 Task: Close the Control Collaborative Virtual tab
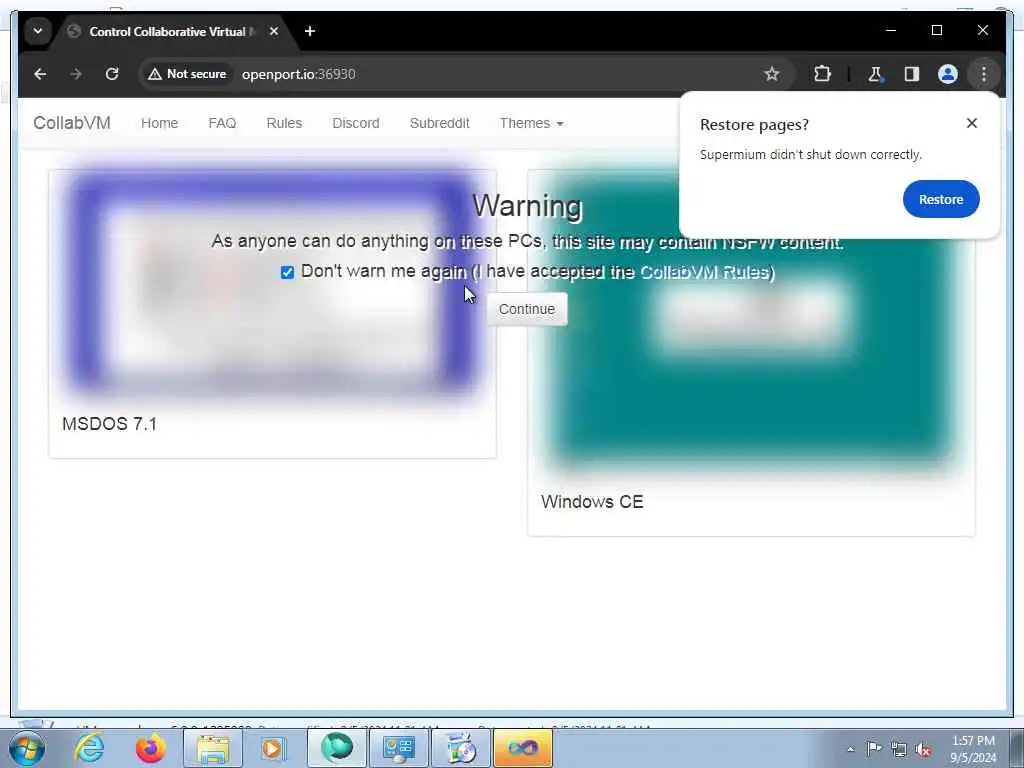point(274,31)
